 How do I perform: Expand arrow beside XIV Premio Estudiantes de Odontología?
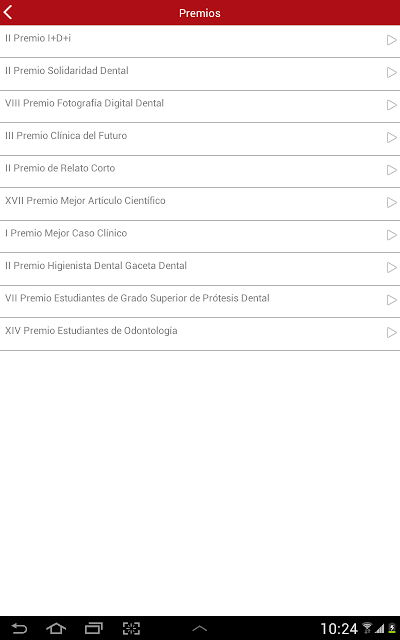391,333
